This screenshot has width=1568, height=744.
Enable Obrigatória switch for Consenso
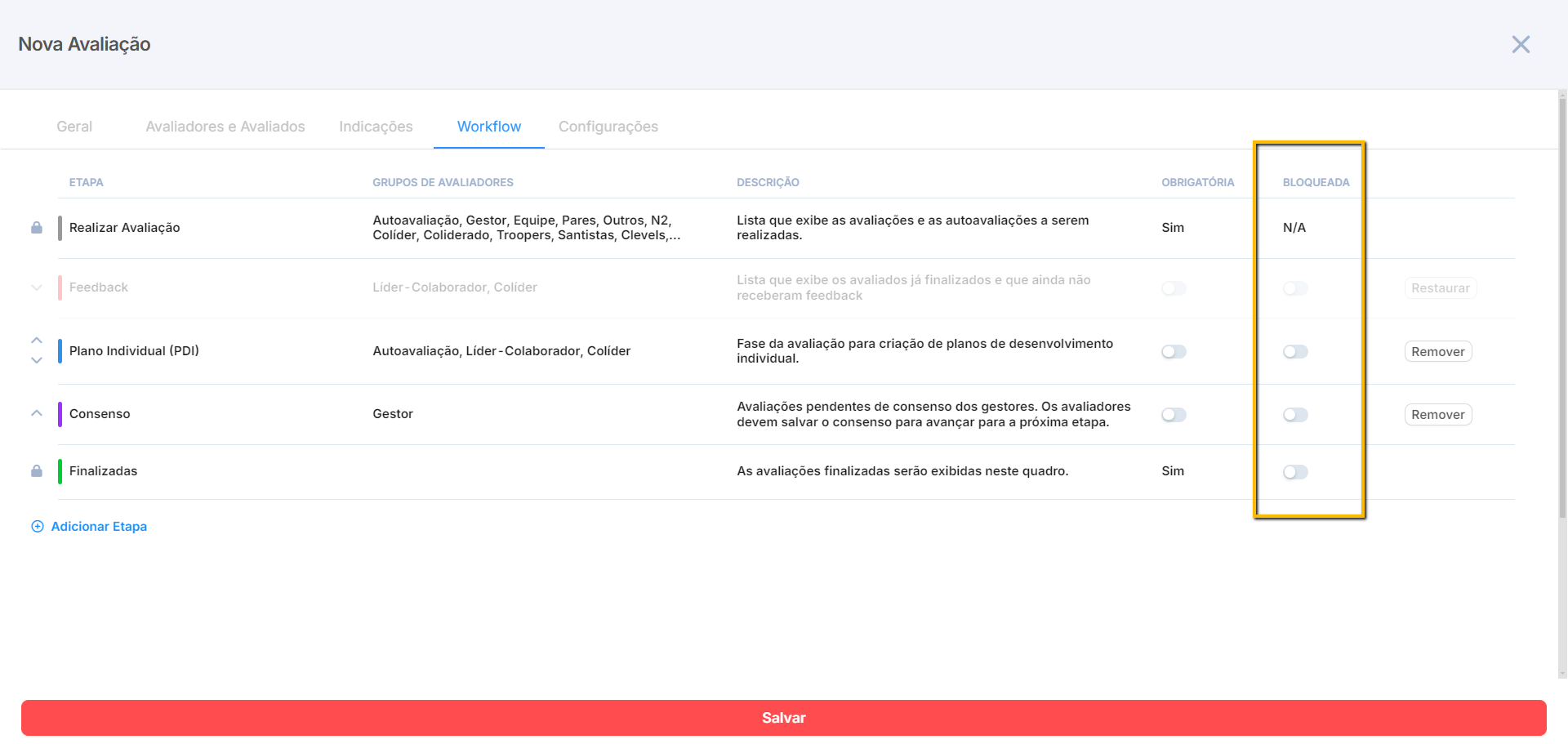[1174, 415]
